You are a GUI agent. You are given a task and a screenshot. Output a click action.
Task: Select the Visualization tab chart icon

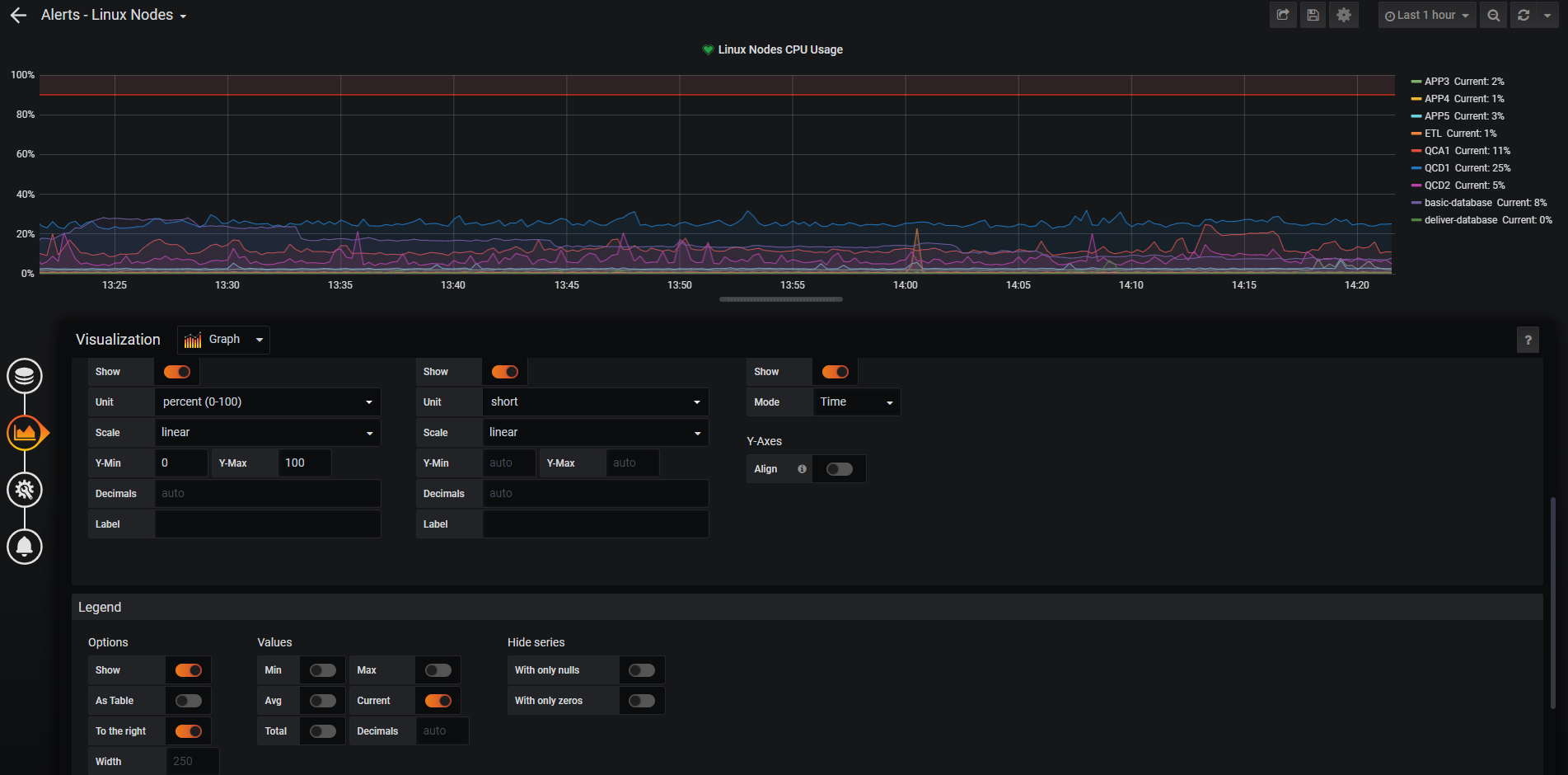click(25, 433)
